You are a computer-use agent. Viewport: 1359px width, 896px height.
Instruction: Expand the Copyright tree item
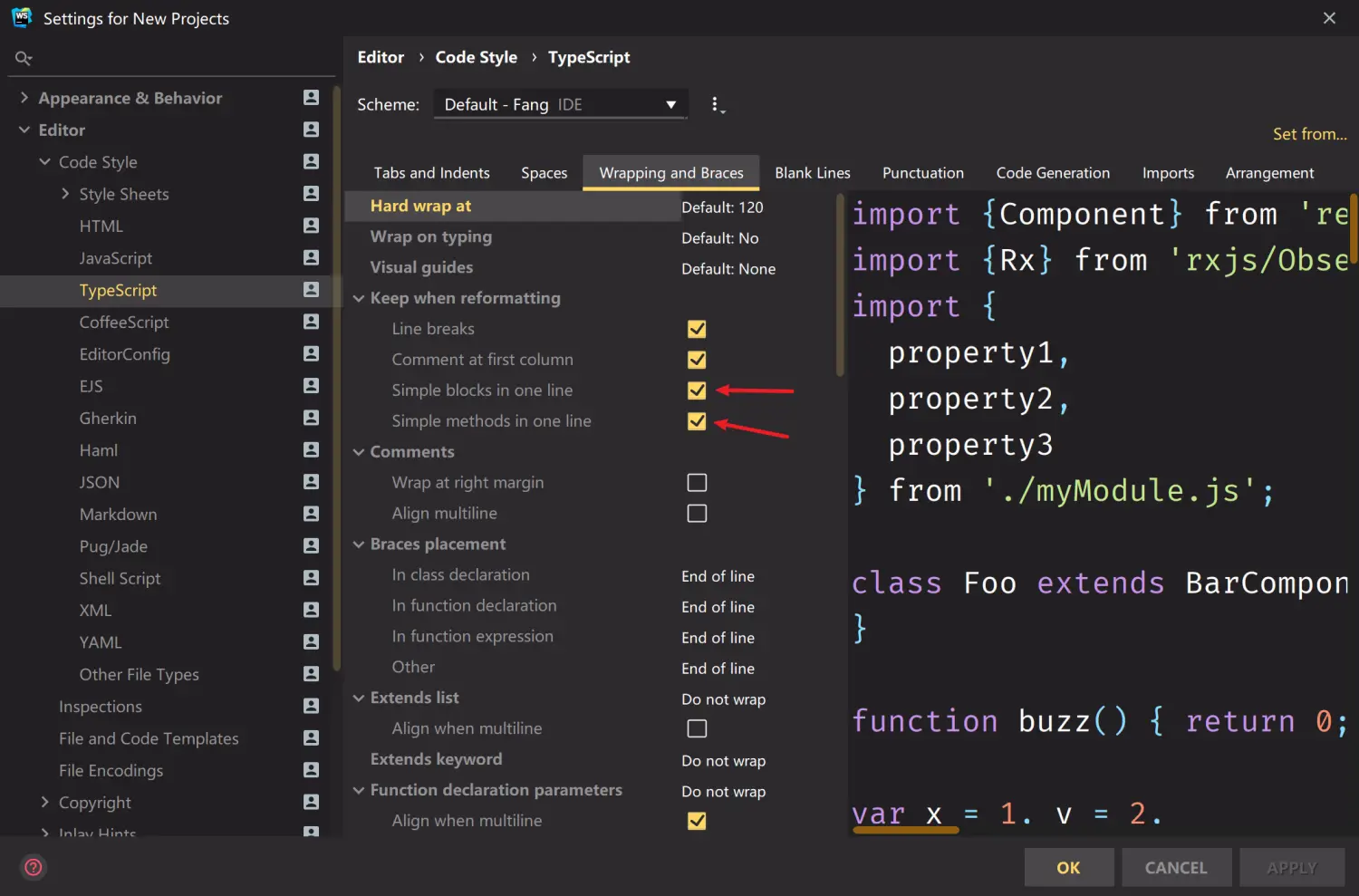[44, 802]
